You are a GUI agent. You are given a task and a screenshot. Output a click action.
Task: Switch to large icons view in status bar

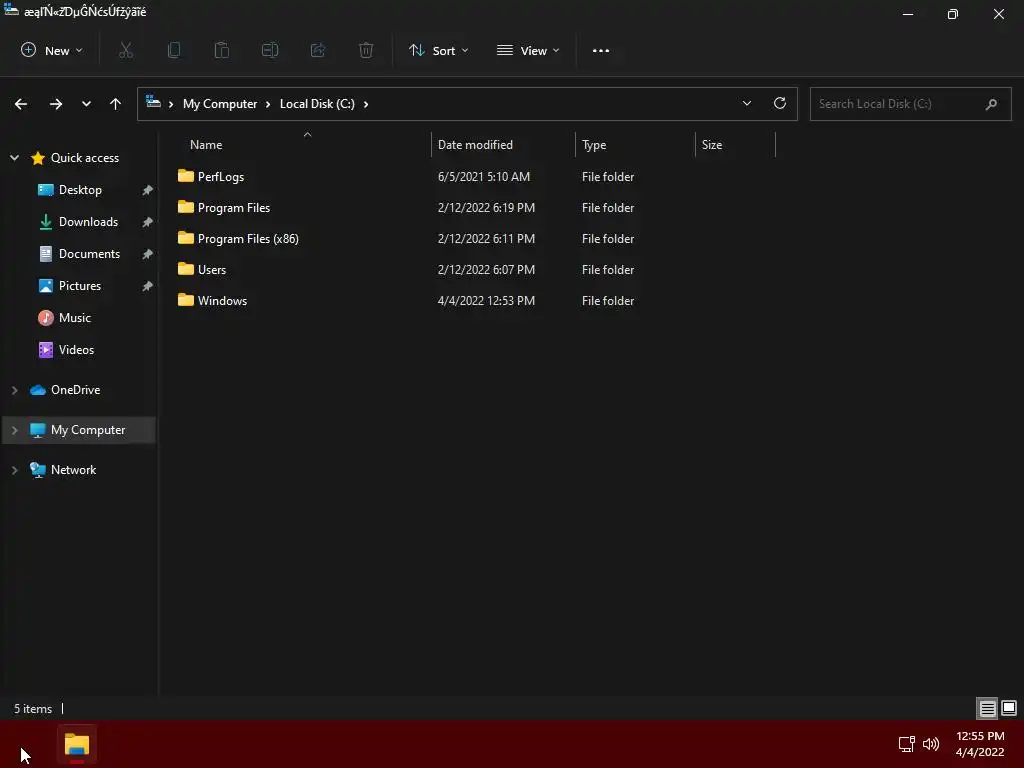click(1009, 708)
